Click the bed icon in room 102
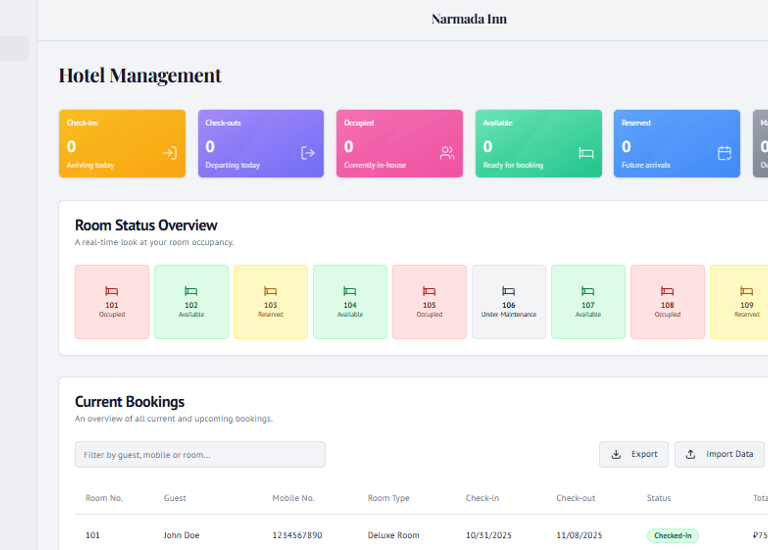 (x=191, y=291)
